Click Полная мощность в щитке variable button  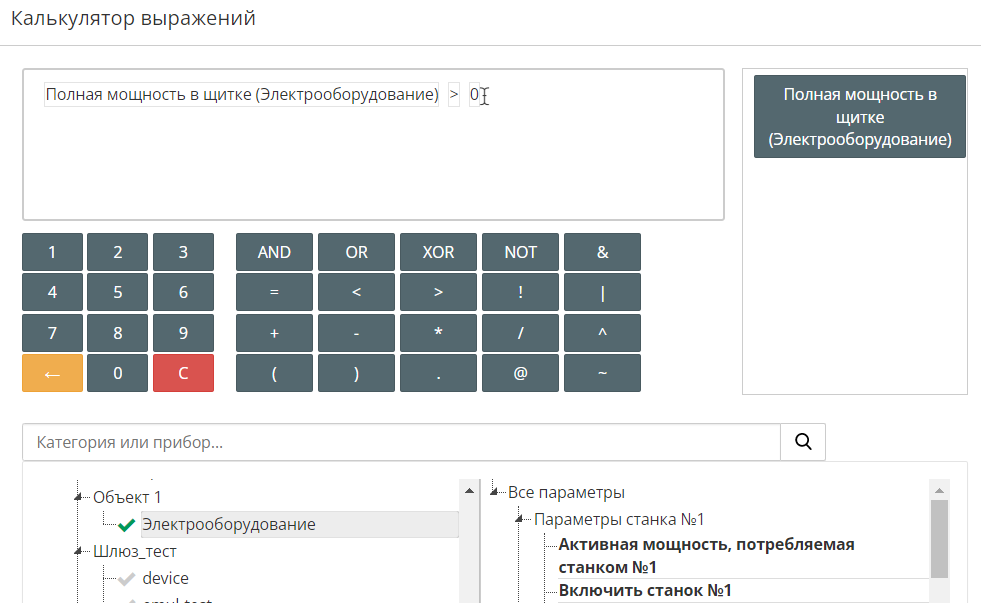pyautogui.click(x=859, y=117)
